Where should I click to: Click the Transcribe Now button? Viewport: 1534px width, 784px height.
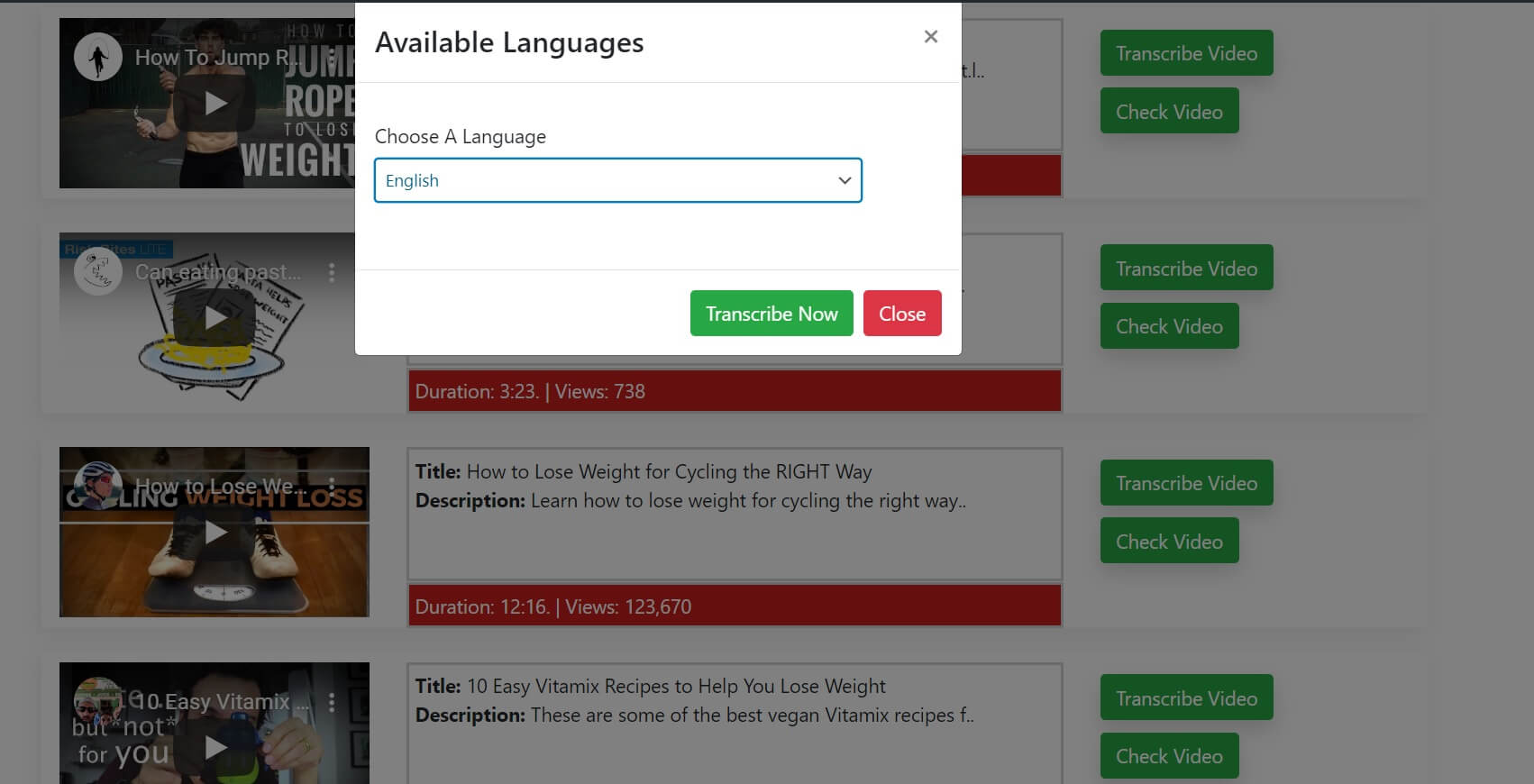coord(772,314)
